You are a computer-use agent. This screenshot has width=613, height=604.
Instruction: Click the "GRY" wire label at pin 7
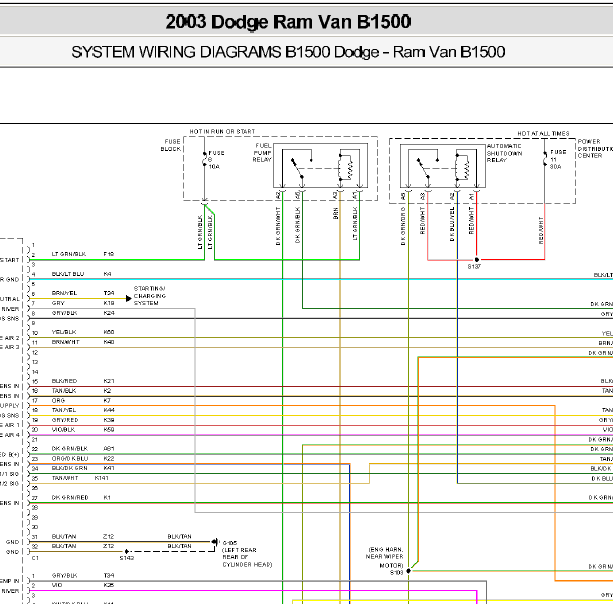tap(58, 303)
